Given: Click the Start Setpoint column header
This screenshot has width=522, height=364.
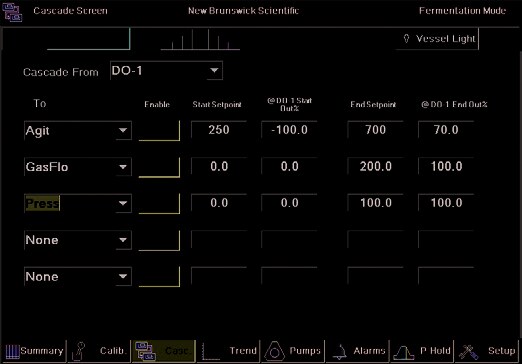Looking at the screenshot, I should 217,104.
